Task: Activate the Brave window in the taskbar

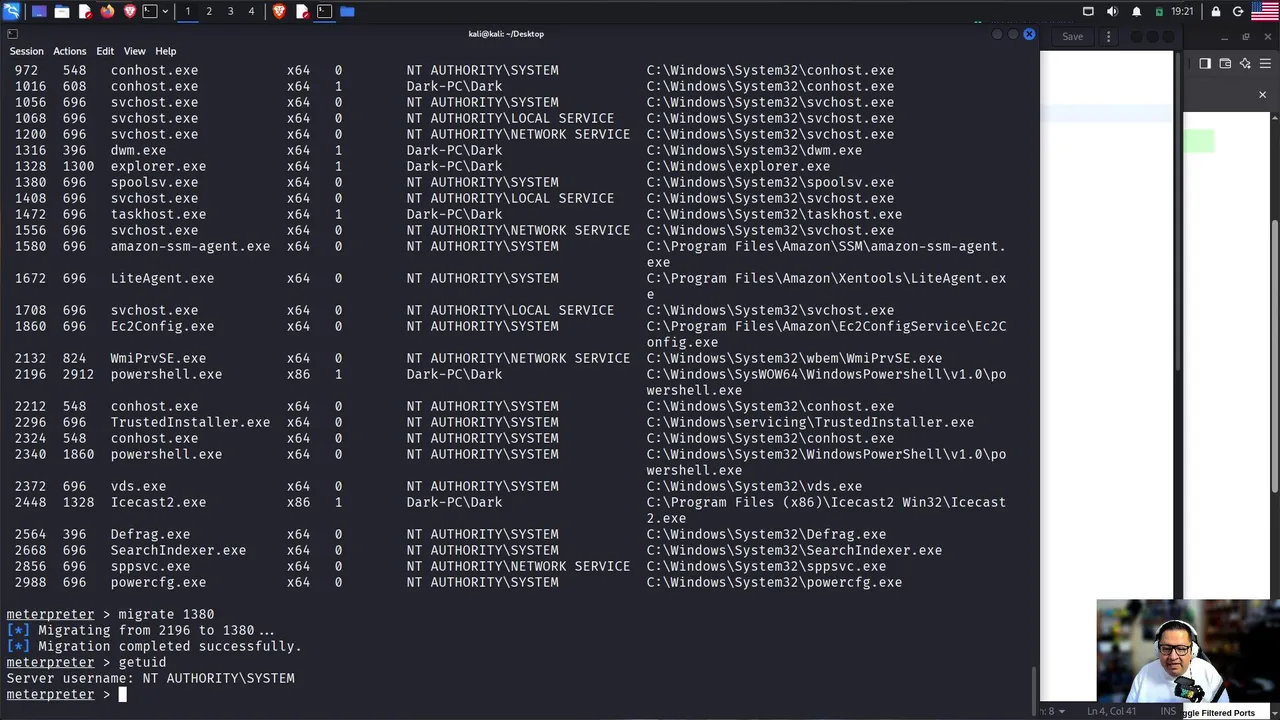Action: click(x=279, y=12)
